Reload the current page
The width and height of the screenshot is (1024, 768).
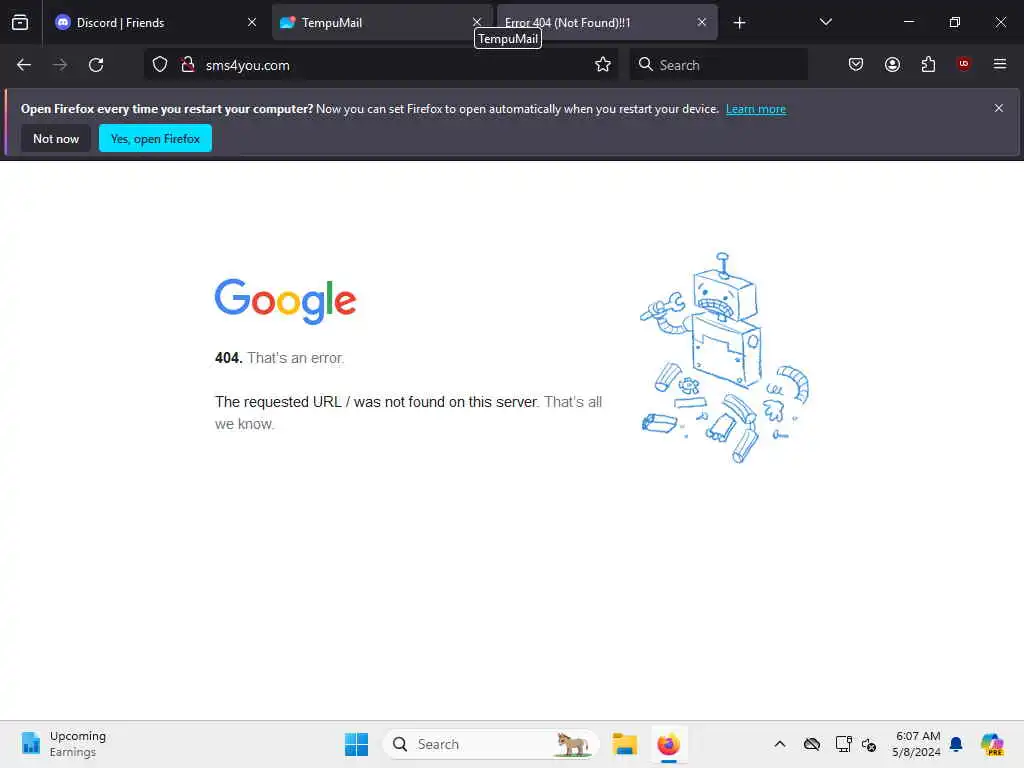point(96,65)
